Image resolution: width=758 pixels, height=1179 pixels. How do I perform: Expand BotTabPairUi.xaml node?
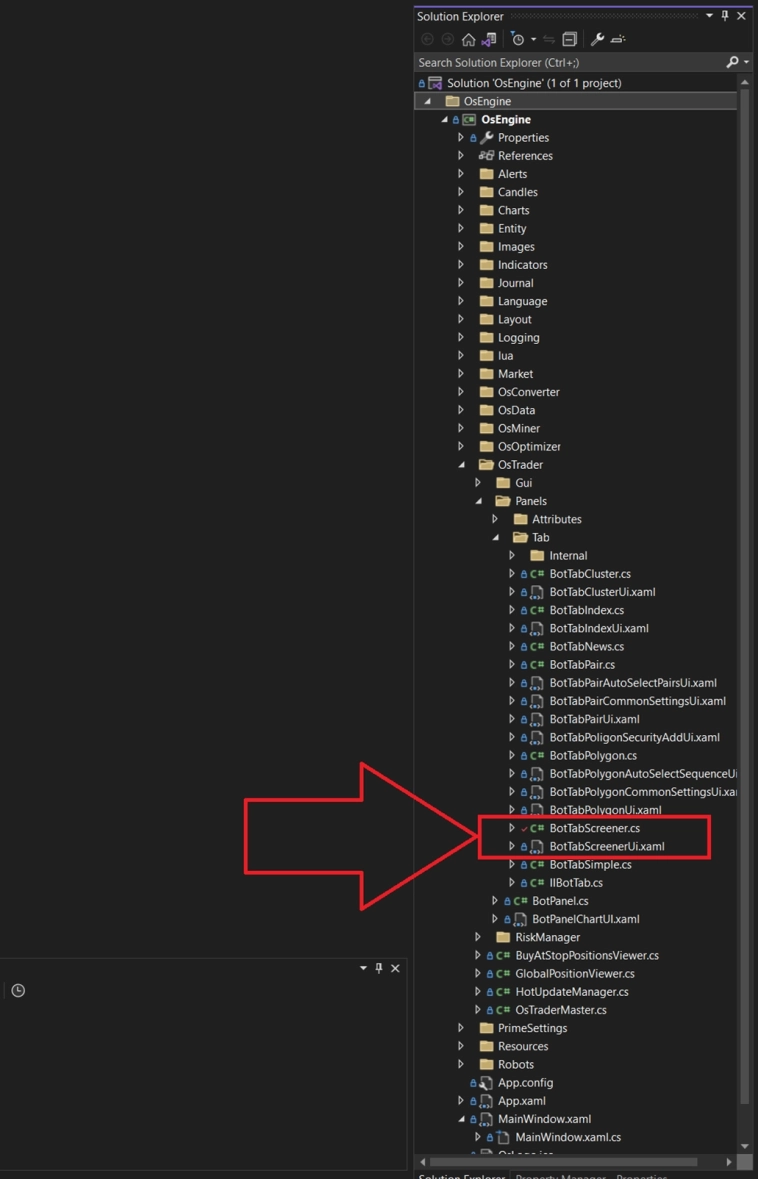[512, 719]
